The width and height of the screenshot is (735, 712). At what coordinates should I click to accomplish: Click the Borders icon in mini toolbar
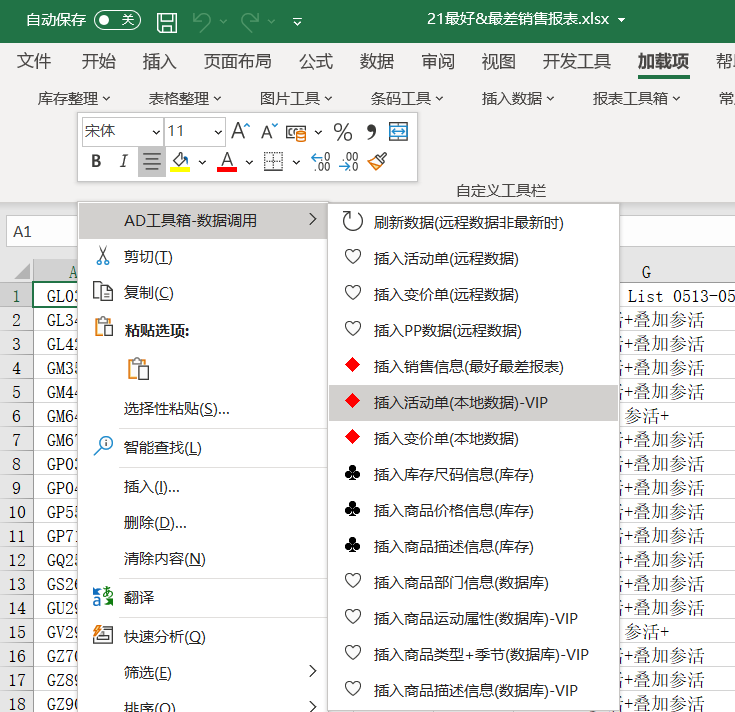pyautogui.click(x=273, y=162)
